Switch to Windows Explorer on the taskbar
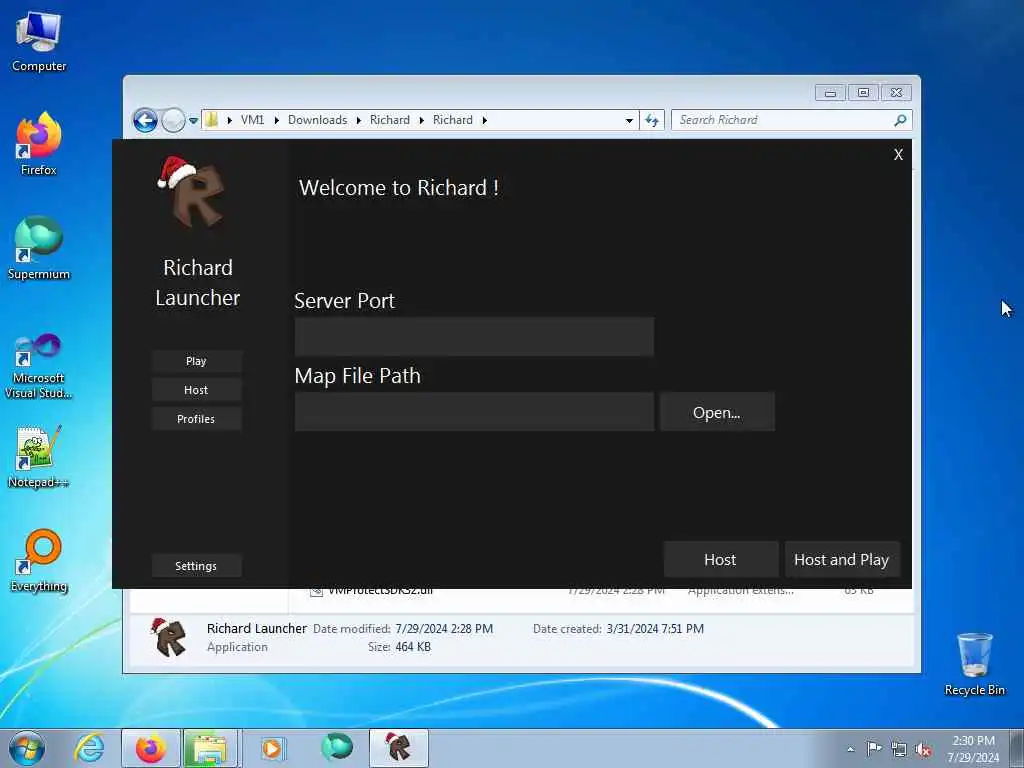The image size is (1024, 768). [x=210, y=748]
